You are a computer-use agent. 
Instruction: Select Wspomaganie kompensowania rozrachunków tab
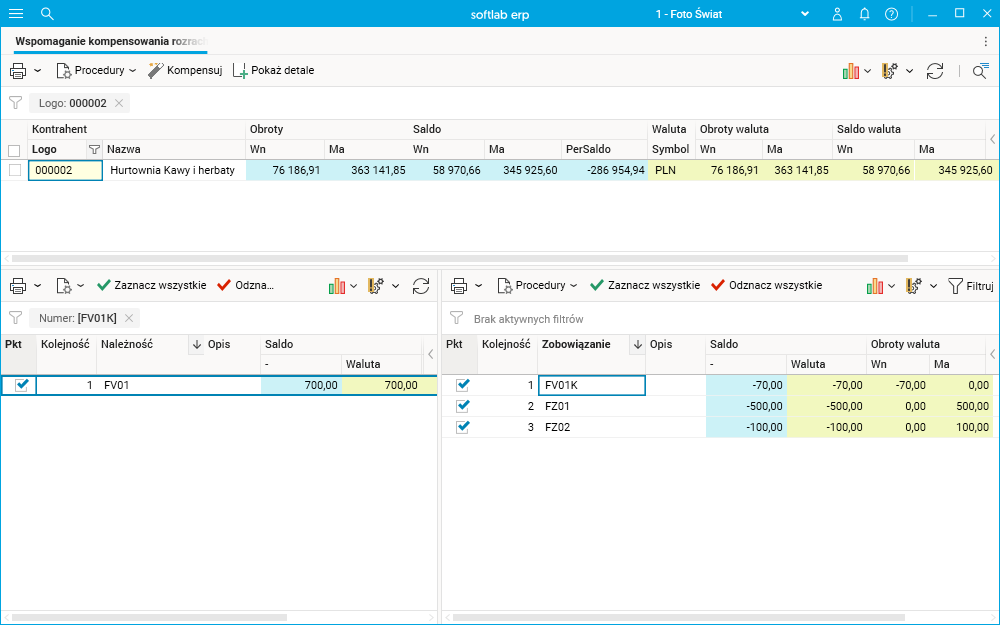(112, 41)
